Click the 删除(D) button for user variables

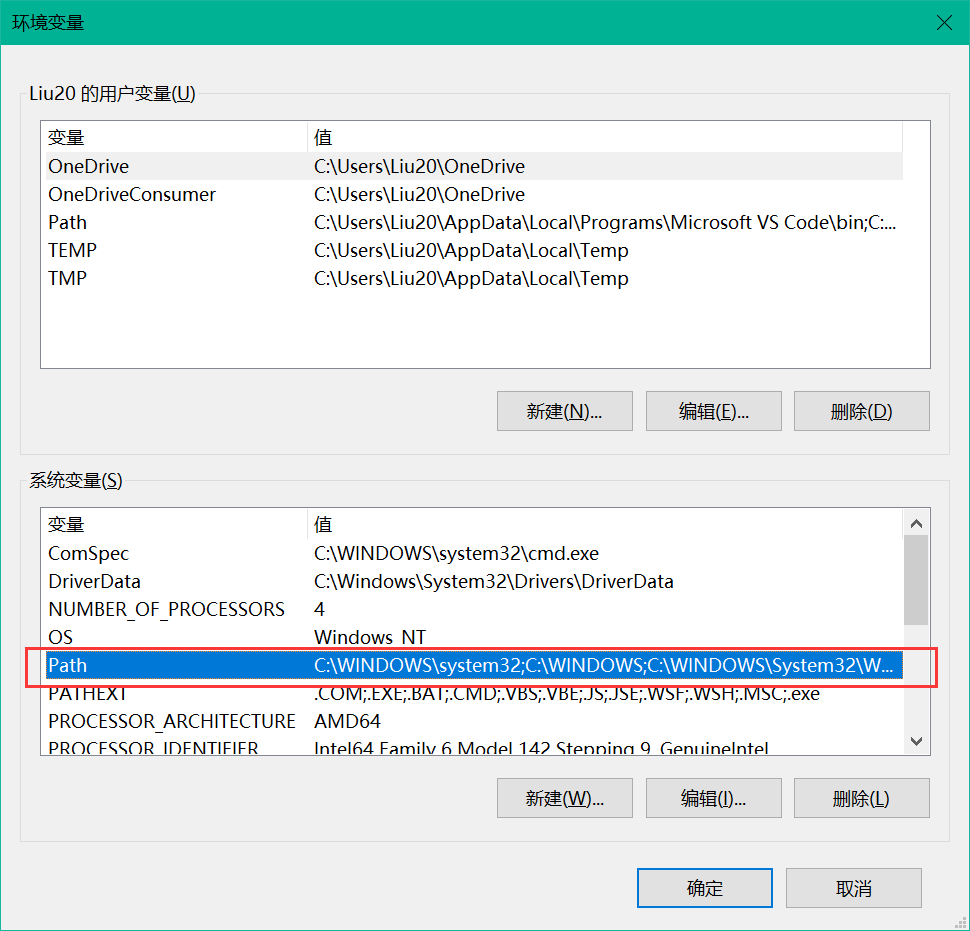pos(861,411)
